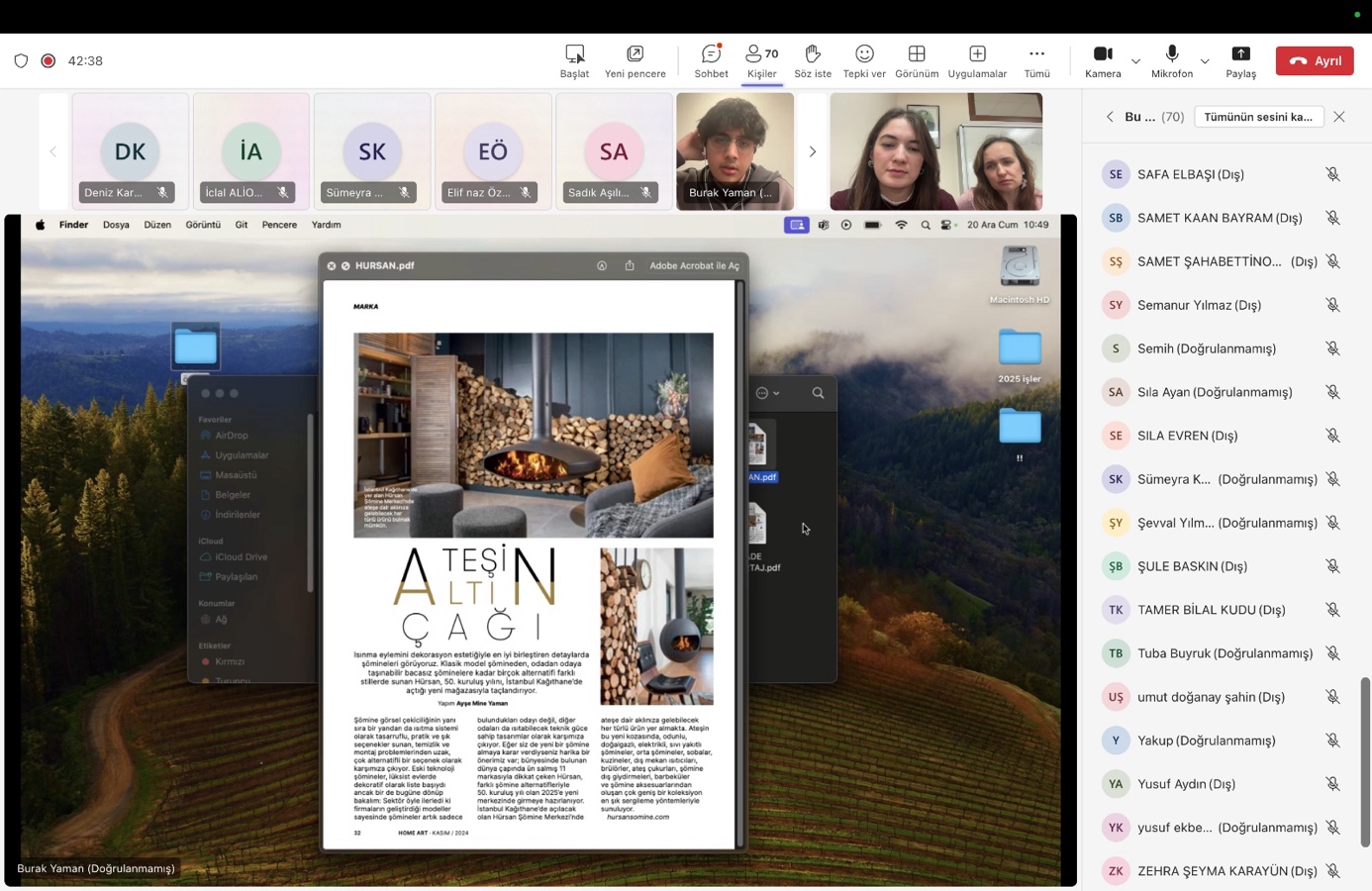
Task: Toggle mute for ŞULE BASKIN
Action: point(1333,566)
